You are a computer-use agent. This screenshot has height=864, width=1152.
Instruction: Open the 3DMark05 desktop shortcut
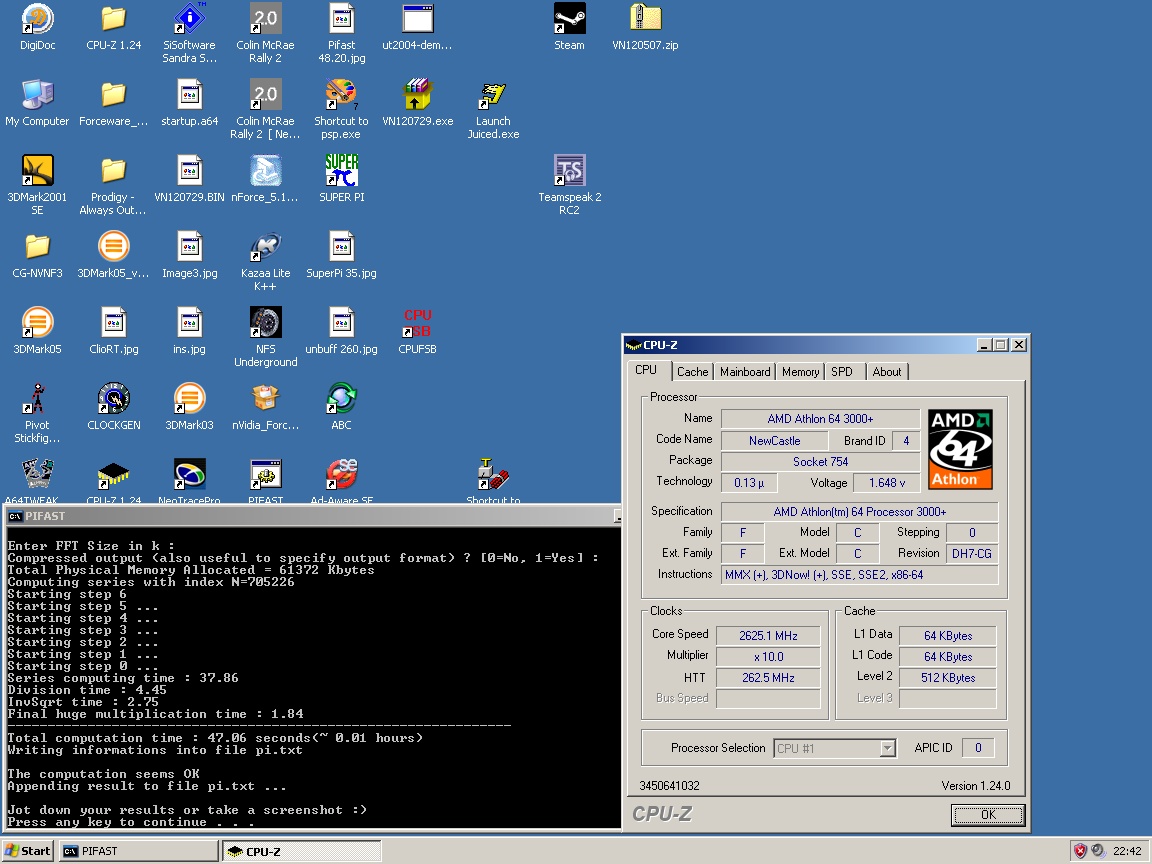tap(37, 331)
